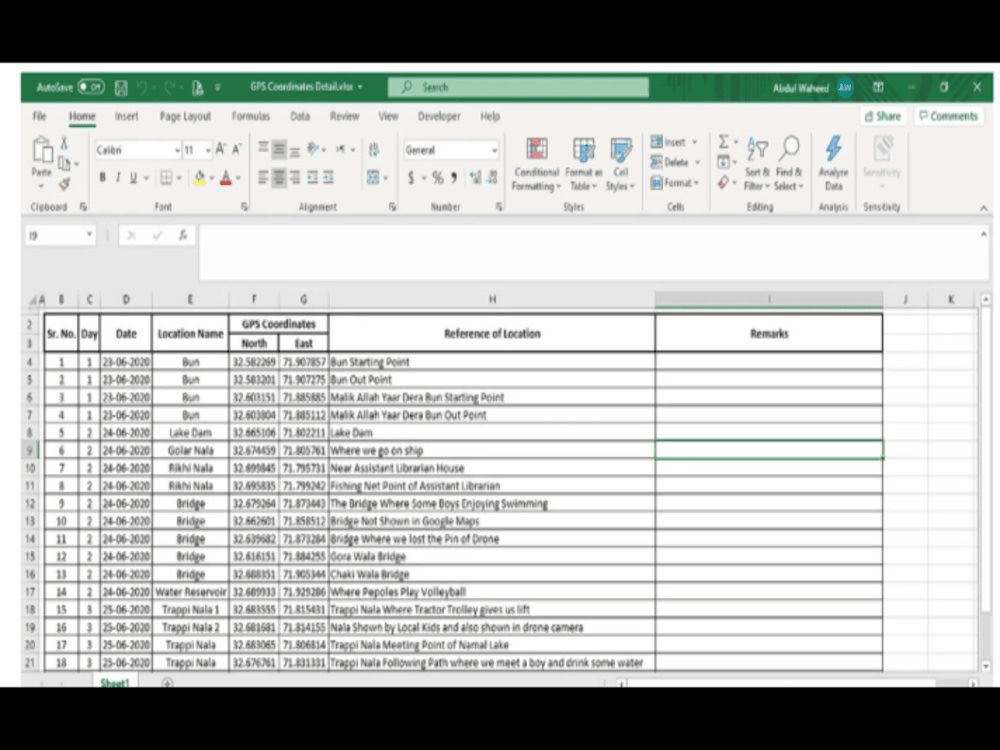This screenshot has width=1000, height=750.
Task: Open the Borders icon
Action: 166,177
